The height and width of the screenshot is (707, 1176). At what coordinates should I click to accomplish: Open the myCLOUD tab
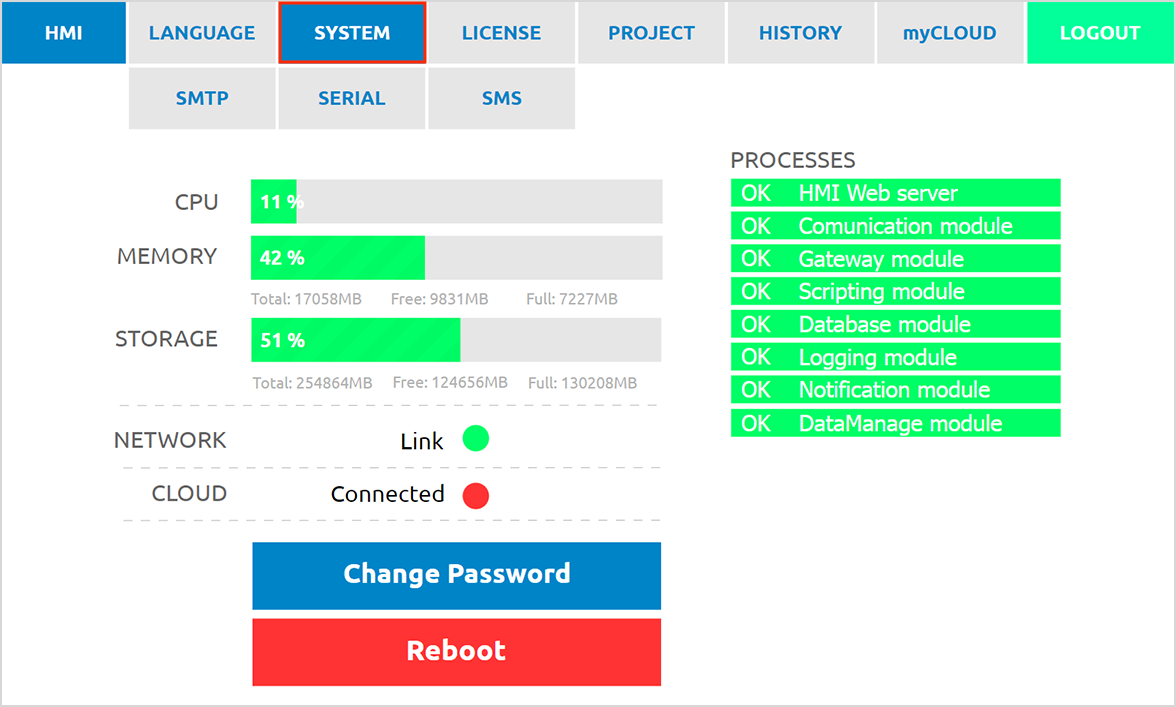[950, 33]
